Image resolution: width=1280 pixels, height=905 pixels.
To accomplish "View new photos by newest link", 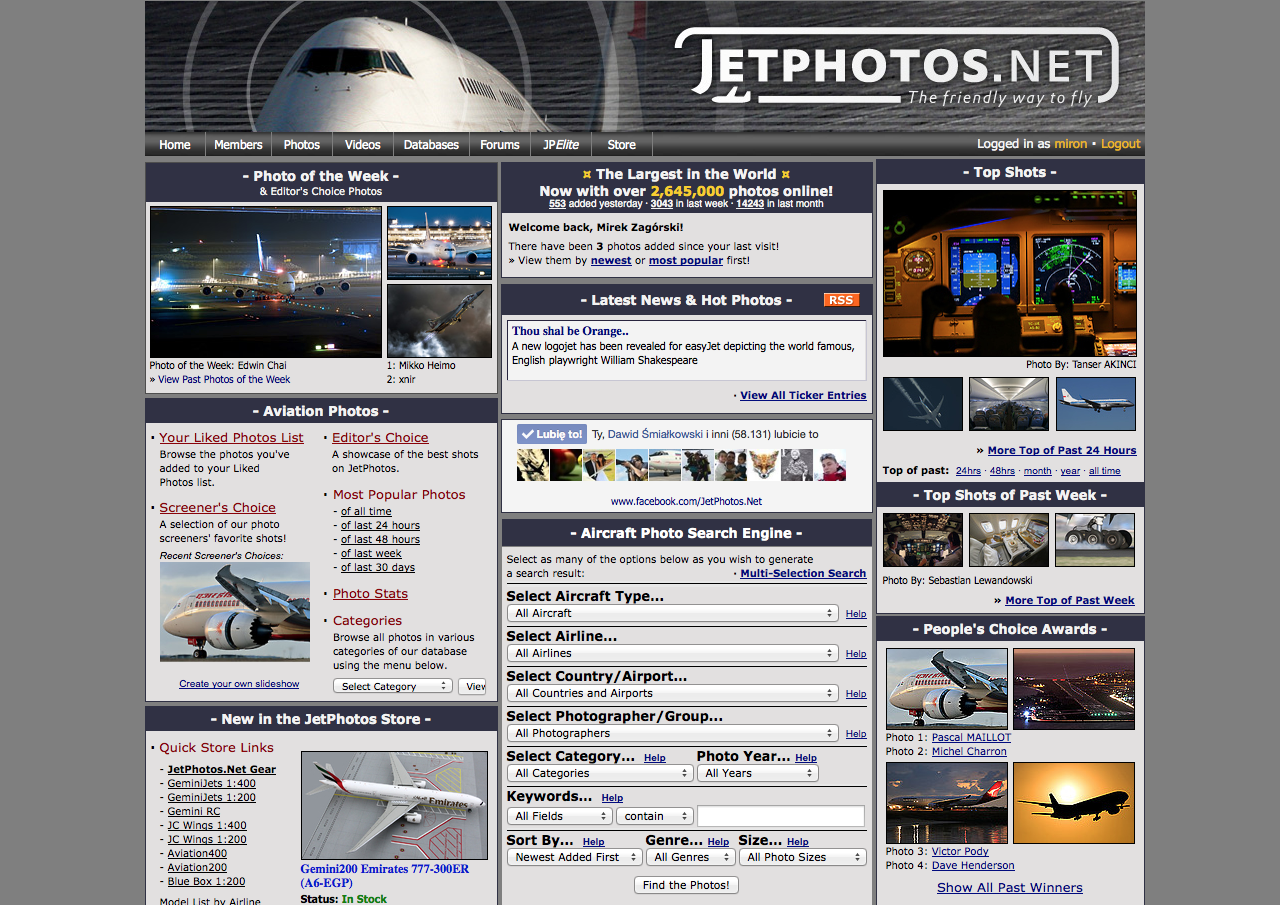I will click(611, 260).
